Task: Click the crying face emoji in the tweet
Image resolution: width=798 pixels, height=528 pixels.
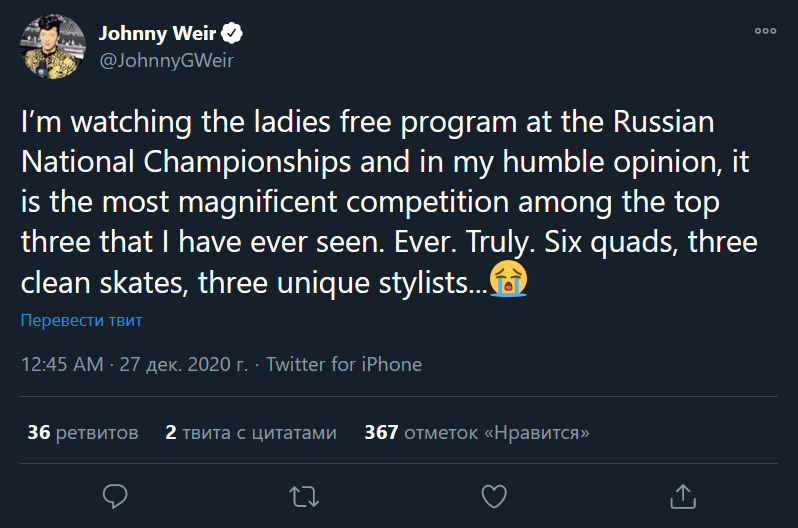Action: tap(508, 282)
